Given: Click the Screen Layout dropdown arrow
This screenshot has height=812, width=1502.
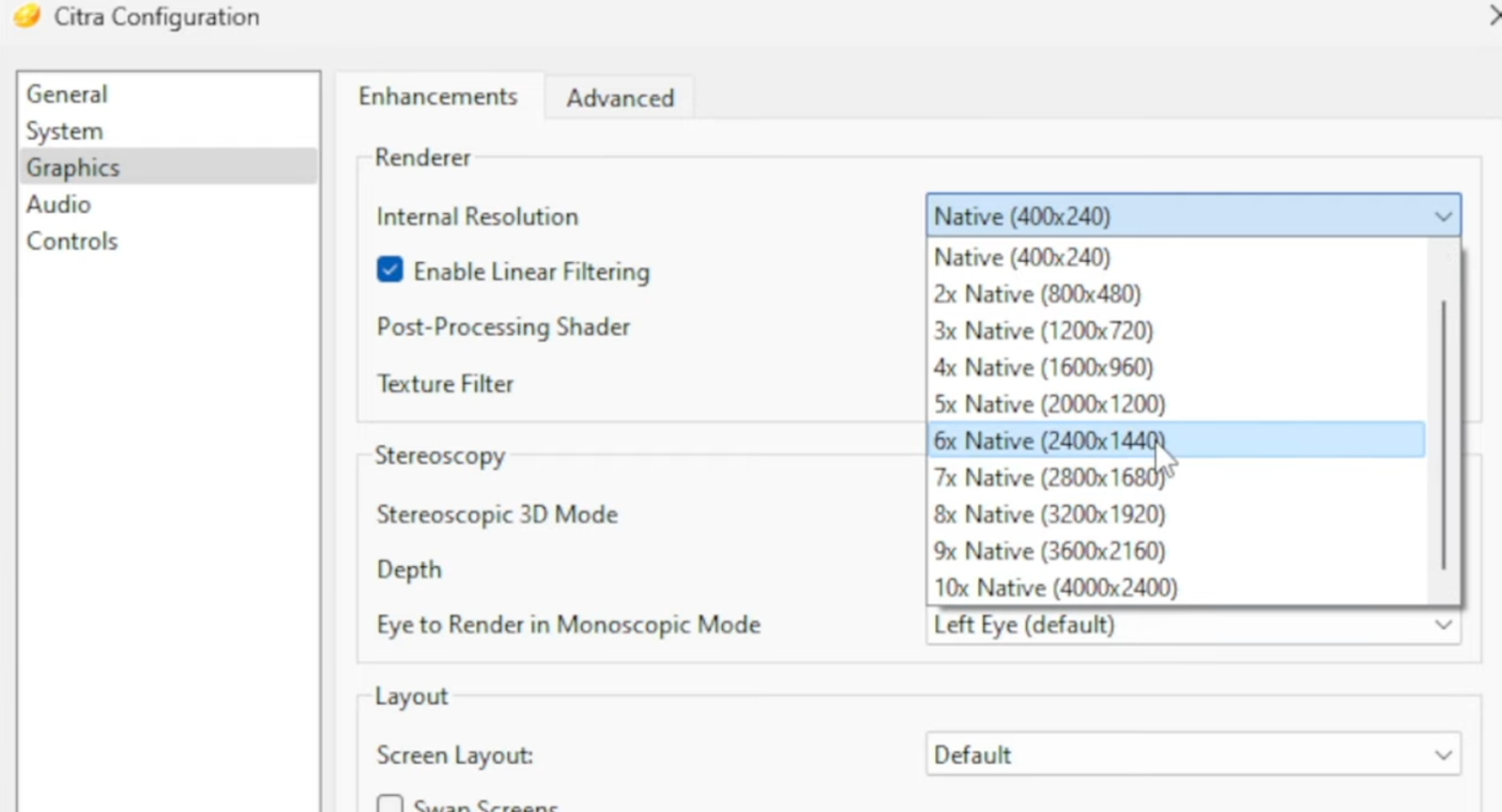Looking at the screenshot, I should [1443, 756].
